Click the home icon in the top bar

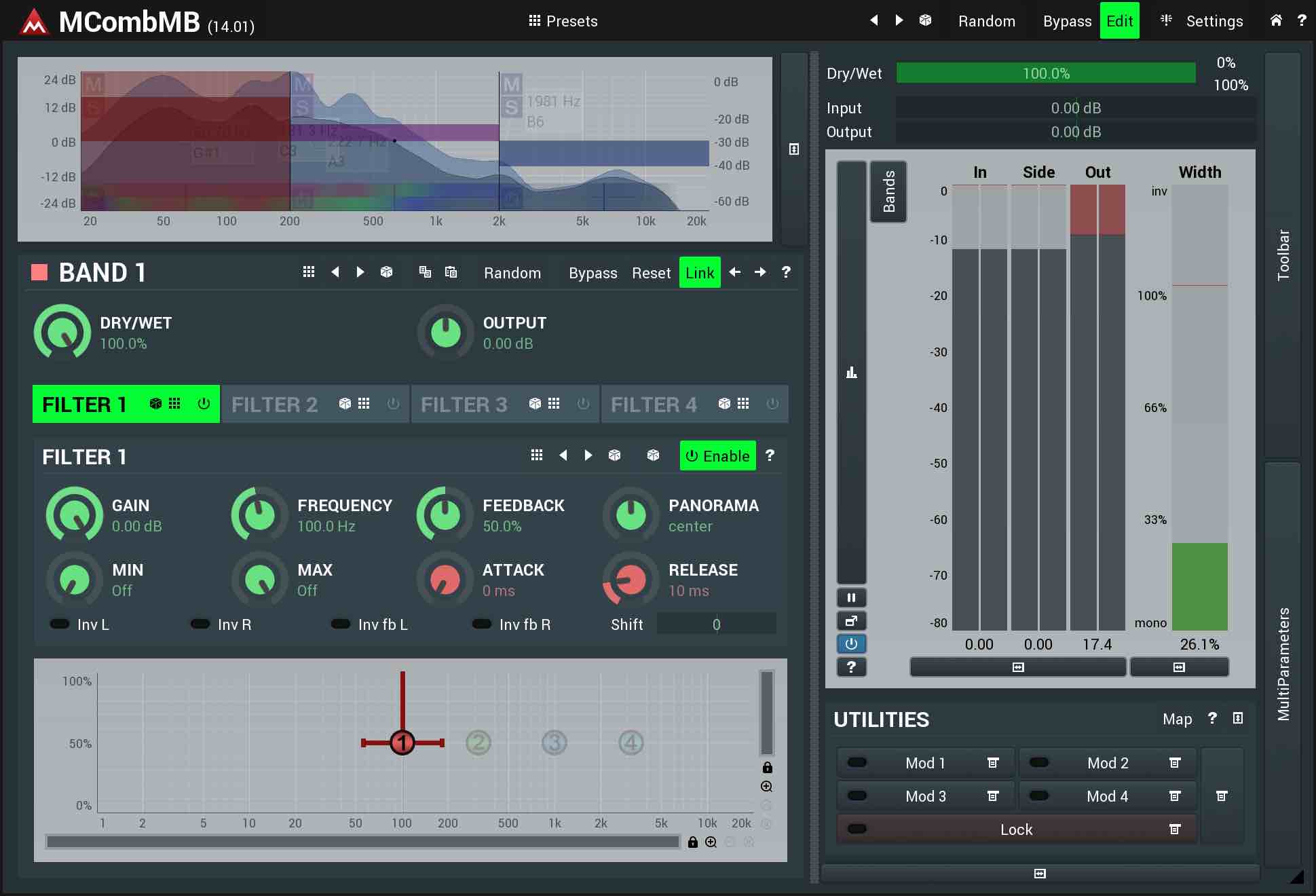coord(1276,20)
